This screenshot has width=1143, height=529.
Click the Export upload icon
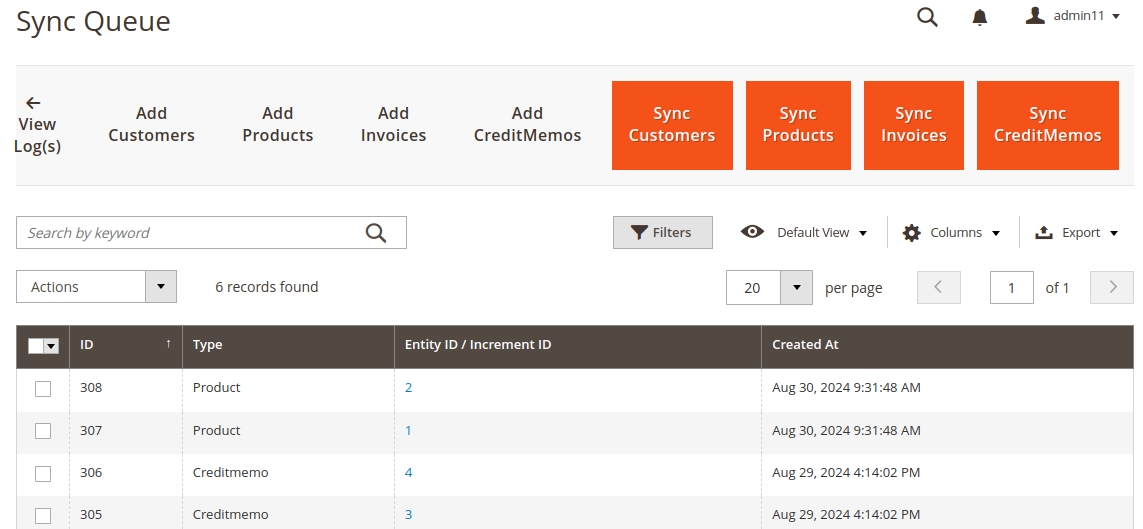tap(1044, 232)
